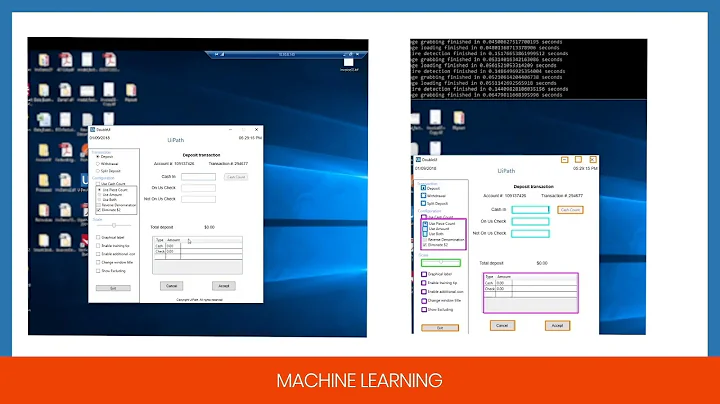This screenshot has height=404, width=720.
Task: Choose Use Amount in left DoubleUI window
Action: pos(99,195)
